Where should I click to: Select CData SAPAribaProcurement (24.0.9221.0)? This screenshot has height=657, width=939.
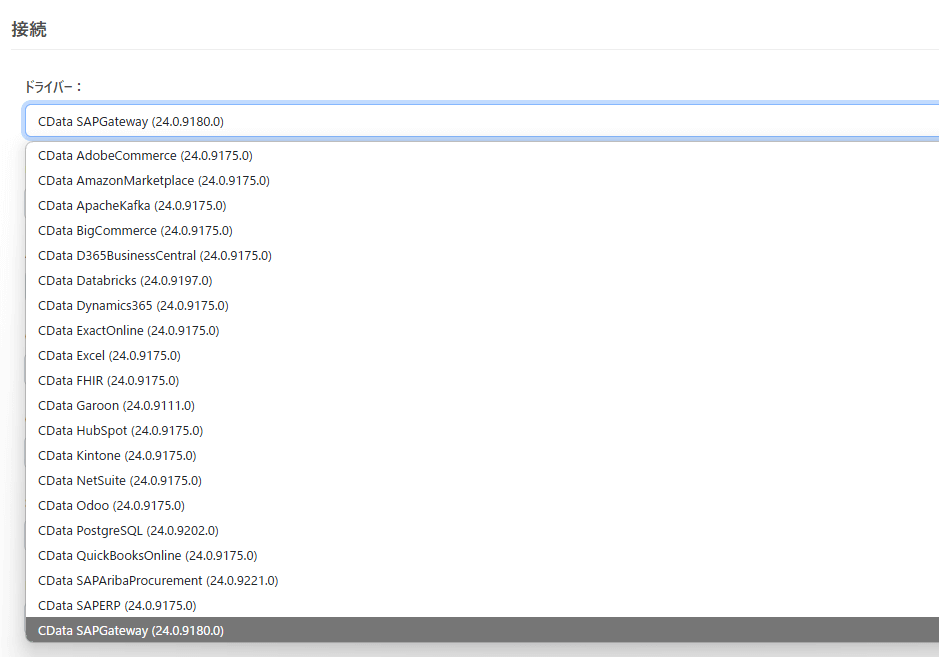point(482,581)
